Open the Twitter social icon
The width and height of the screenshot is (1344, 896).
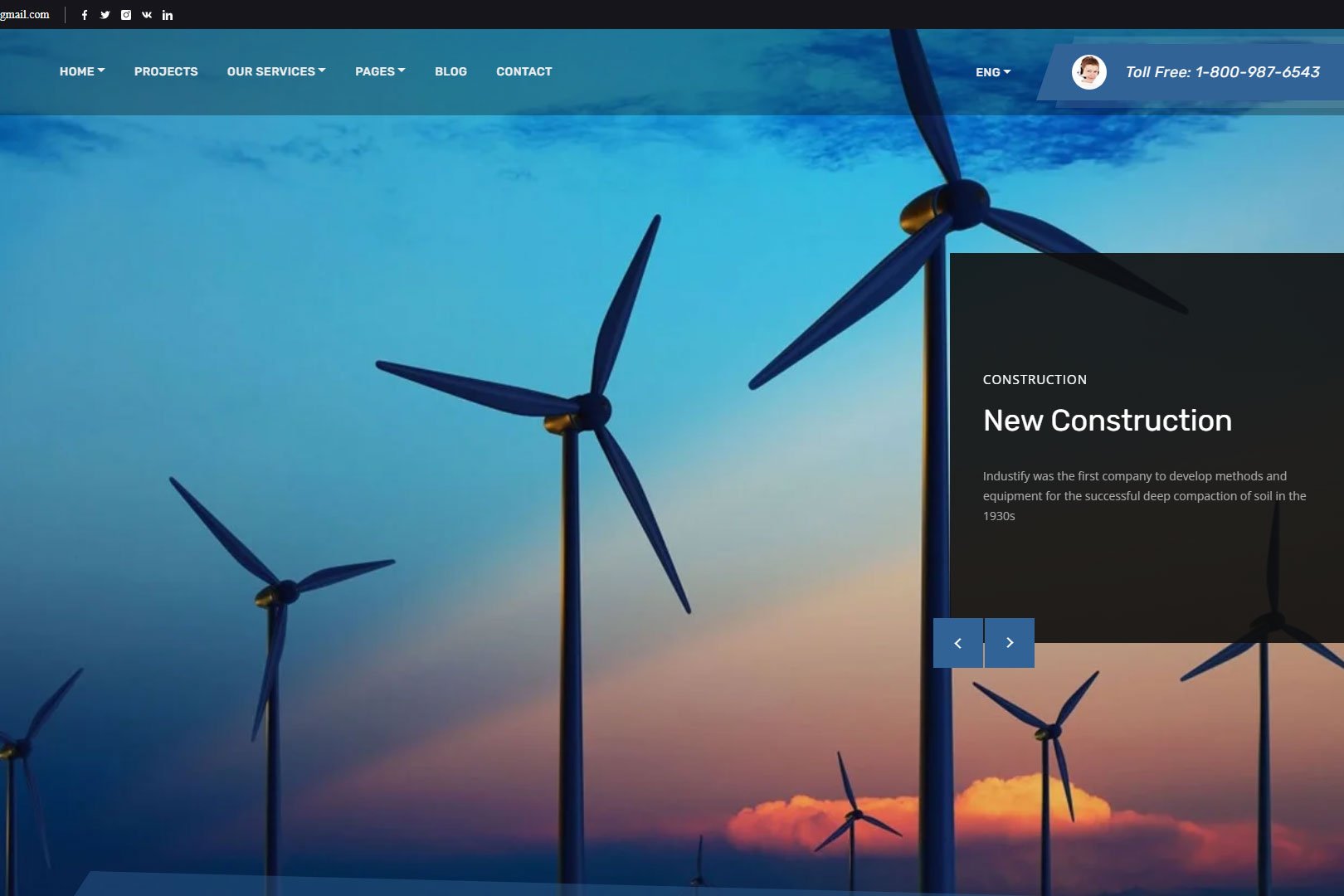click(105, 15)
